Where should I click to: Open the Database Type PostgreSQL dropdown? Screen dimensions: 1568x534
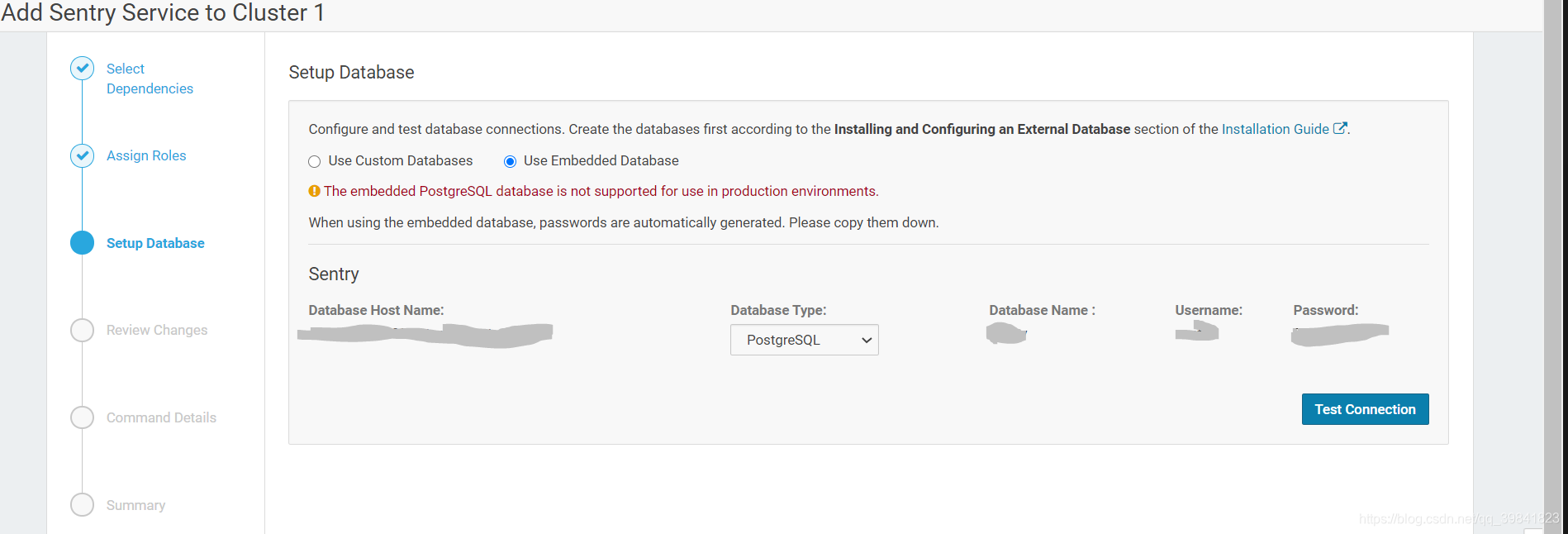tap(804, 340)
